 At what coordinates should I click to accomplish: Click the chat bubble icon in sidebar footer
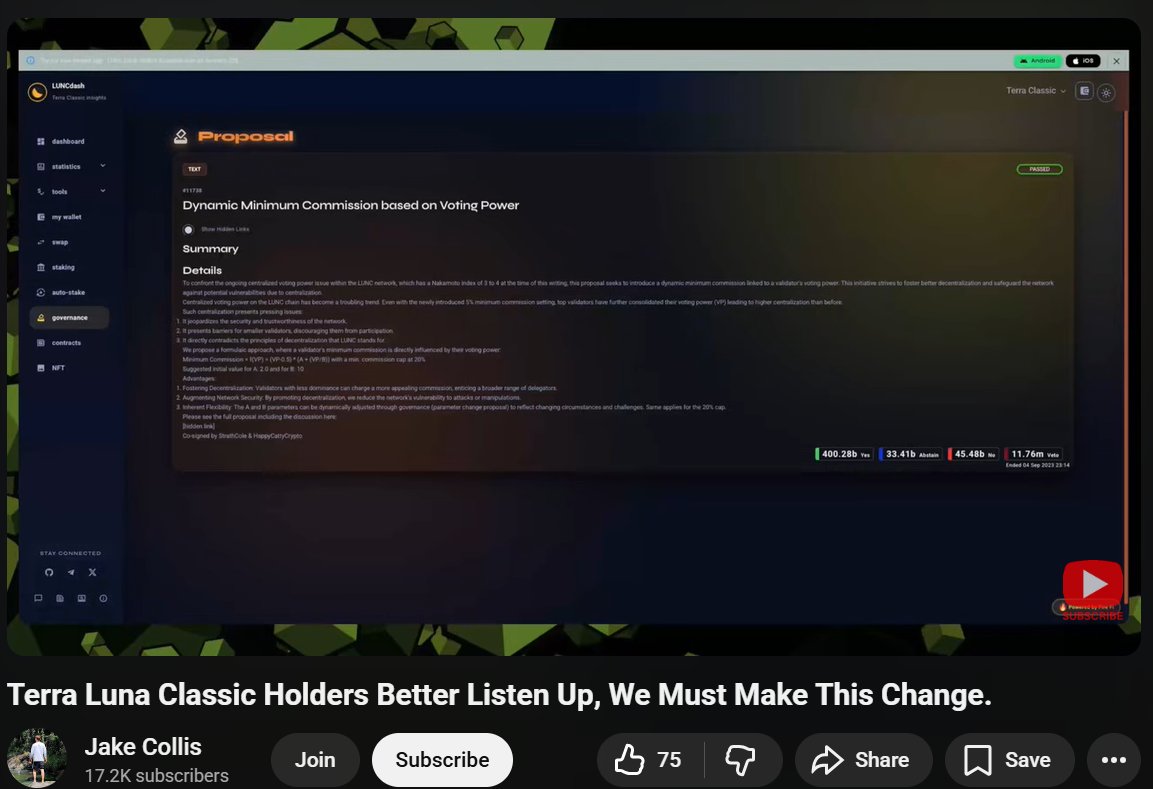click(x=38, y=599)
